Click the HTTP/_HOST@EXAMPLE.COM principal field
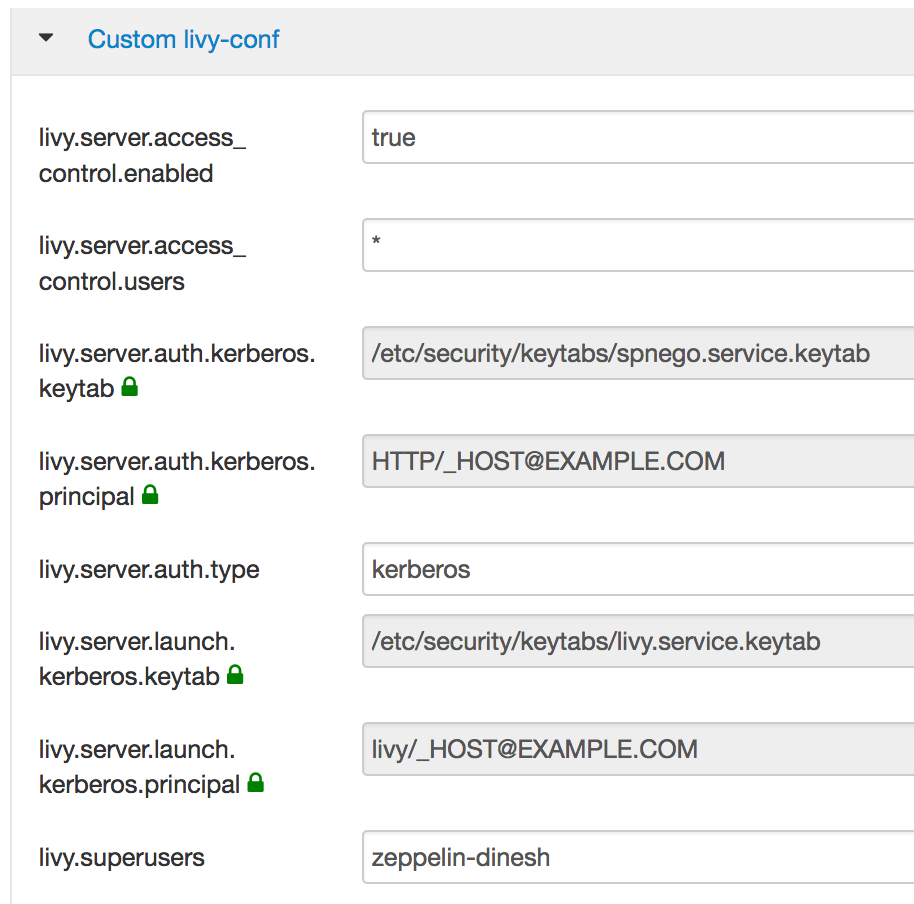This screenshot has height=904, width=914. coord(638,461)
